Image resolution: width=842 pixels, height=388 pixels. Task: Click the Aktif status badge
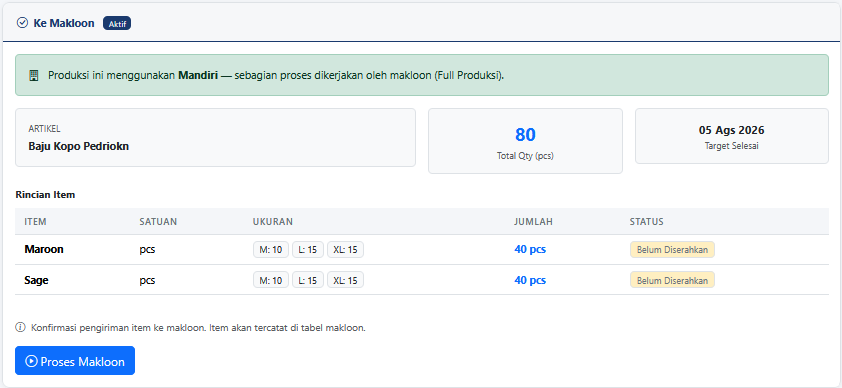point(117,24)
